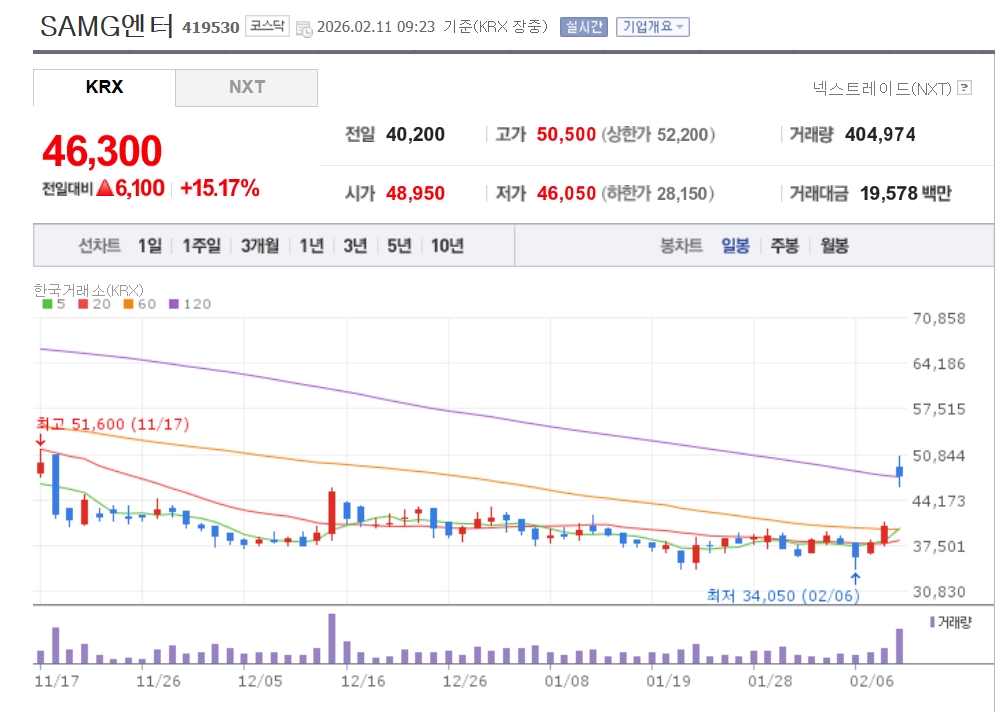Click the red 20-day moving average legend

pyautogui.click(x=94, y=304)
